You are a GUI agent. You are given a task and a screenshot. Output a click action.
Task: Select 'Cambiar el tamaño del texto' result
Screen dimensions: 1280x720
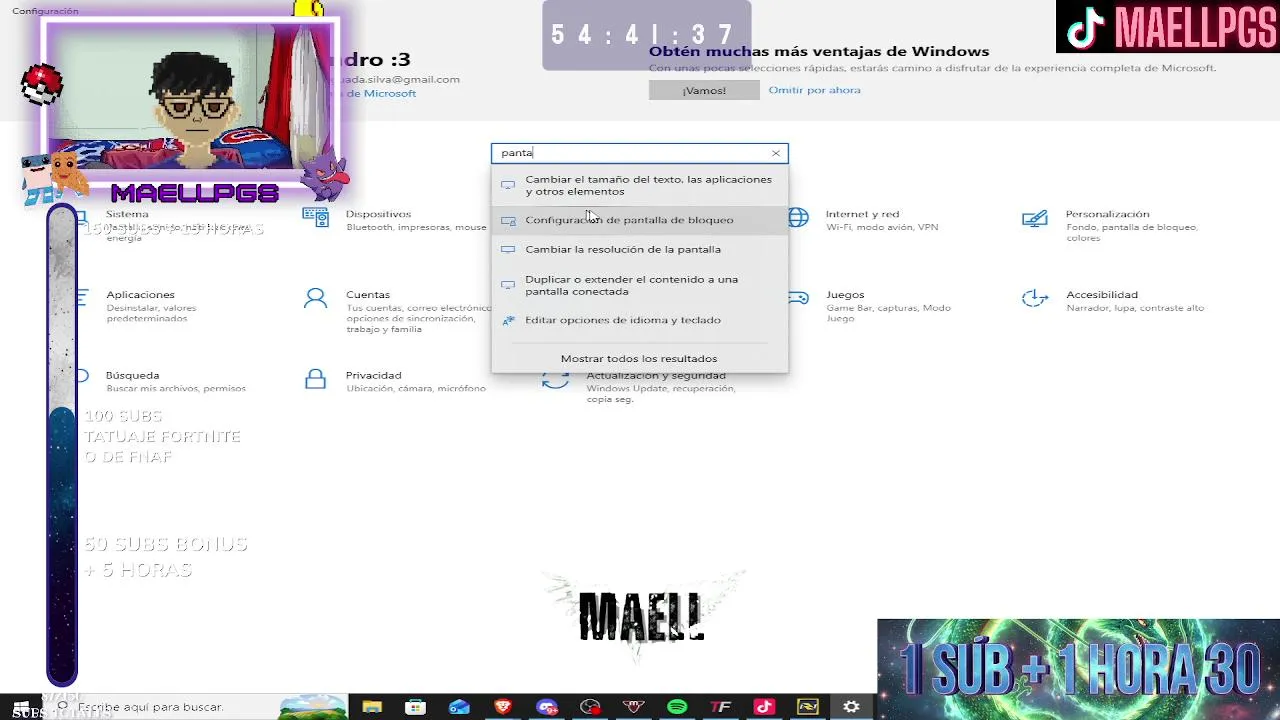click(640, 185)
